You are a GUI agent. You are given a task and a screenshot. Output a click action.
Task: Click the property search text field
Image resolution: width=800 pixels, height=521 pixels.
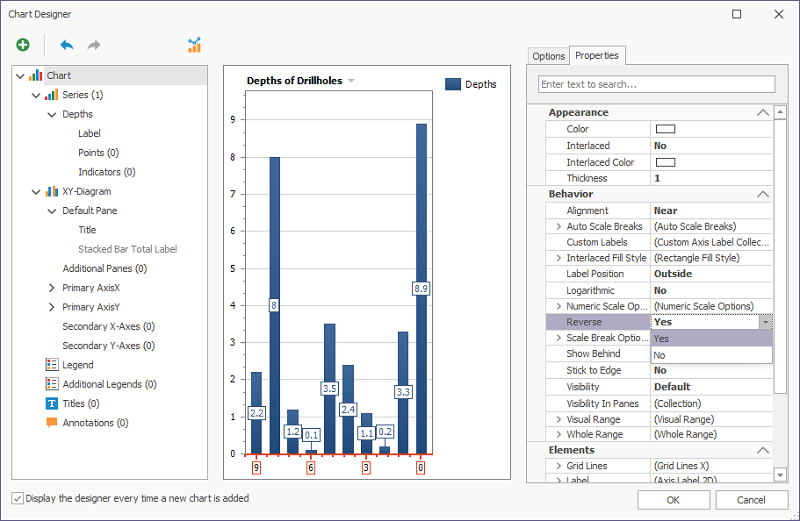pos(656,85)
